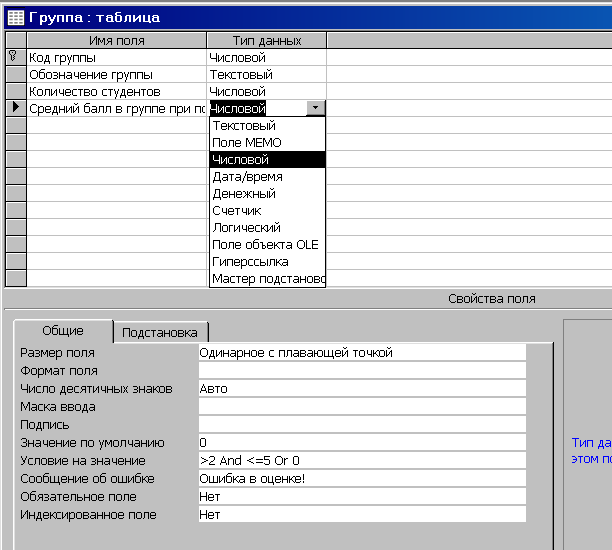
Task: Click the primary key row selector
Action: click(x=16, y=57)
